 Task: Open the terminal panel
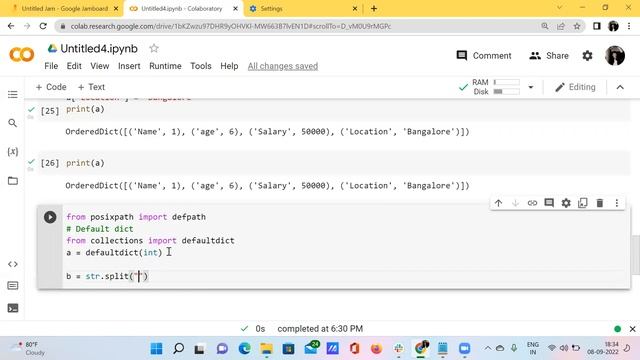[13, 308]
